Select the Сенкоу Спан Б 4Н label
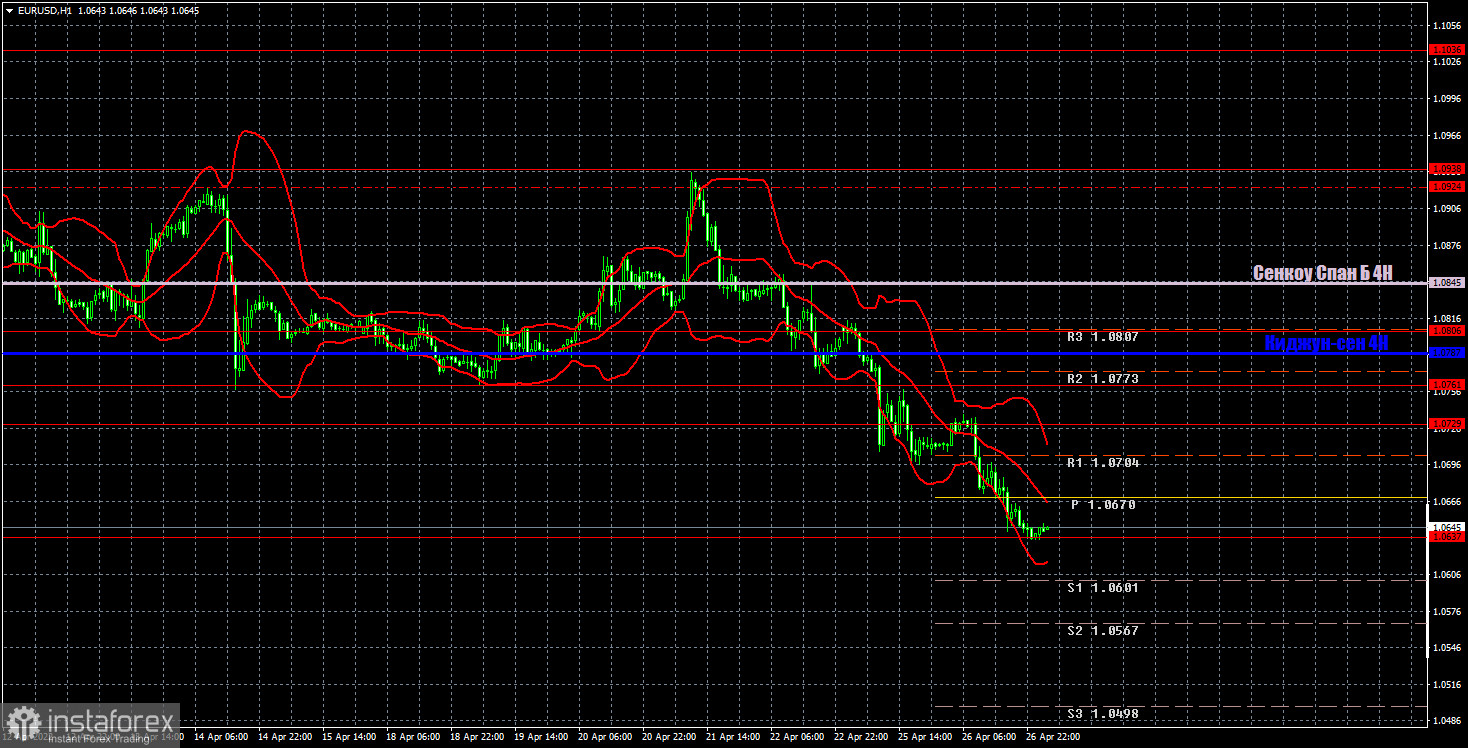Image resolution: width=1468 pixels, height=748 pixels. click(x=1322, y=273)
